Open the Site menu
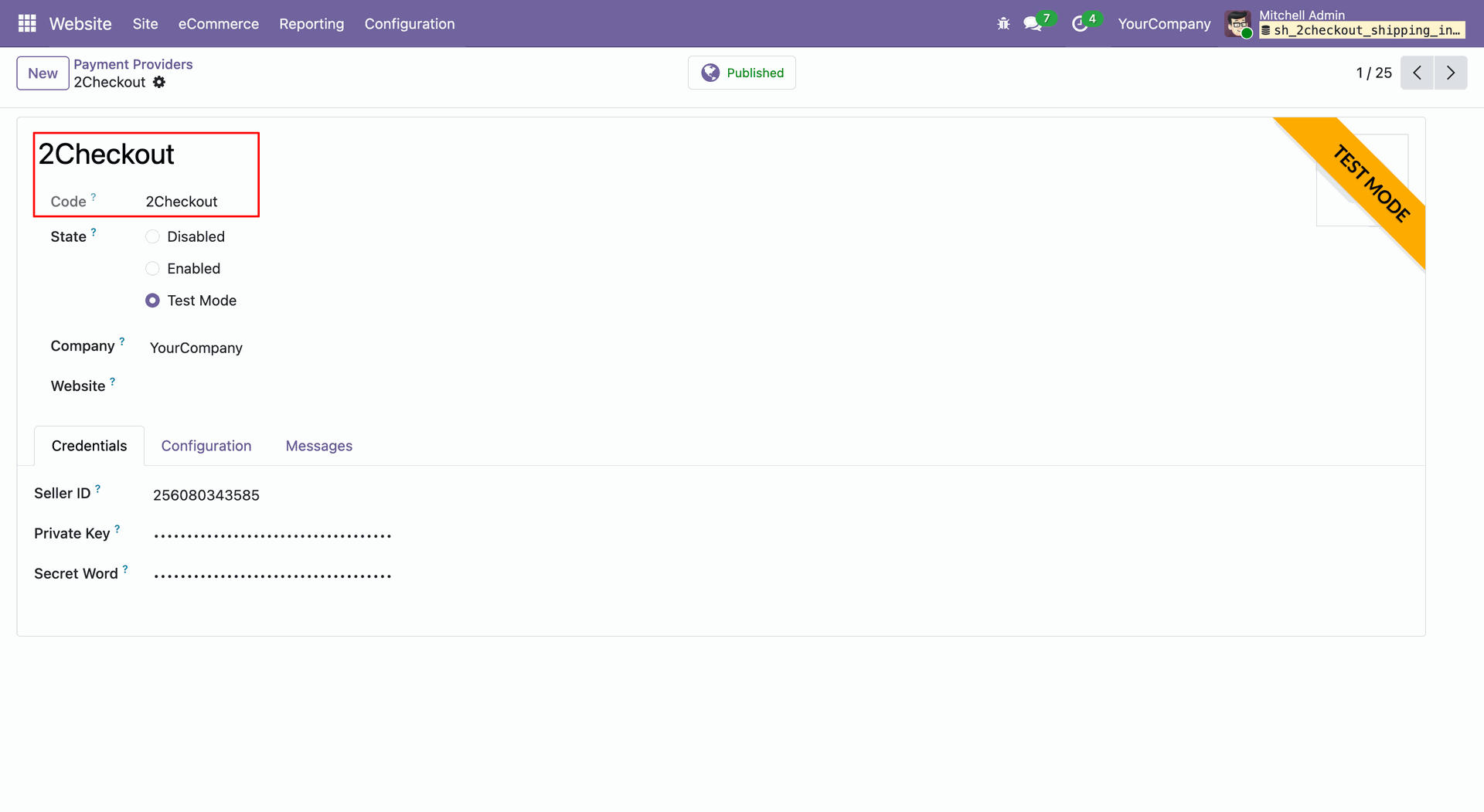This screenshot has width=1484, height=812. coord(145,24)
